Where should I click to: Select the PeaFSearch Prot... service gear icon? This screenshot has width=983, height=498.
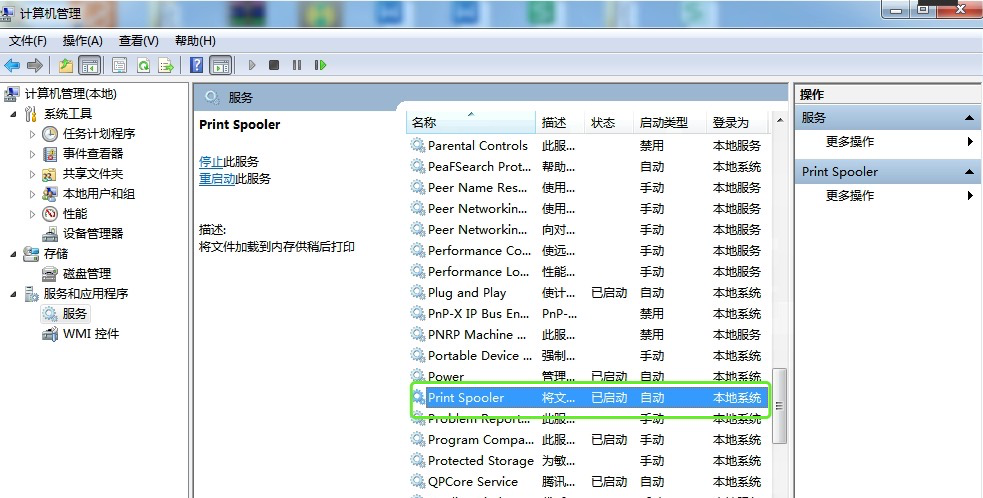click(x=418, y=166)
